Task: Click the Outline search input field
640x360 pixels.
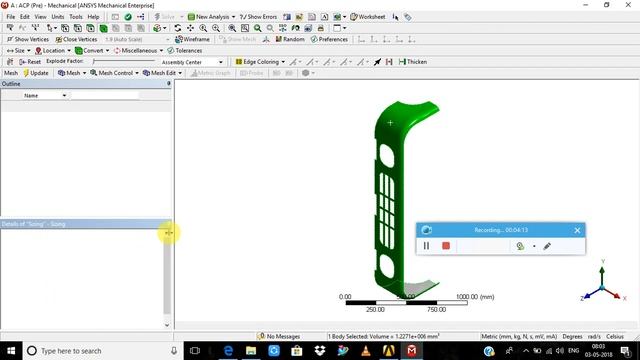Action: [105, 96]
